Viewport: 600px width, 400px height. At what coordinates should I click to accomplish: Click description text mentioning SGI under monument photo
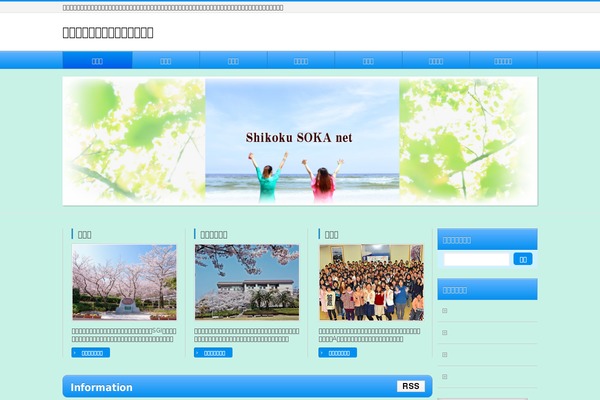pos(124,335)
